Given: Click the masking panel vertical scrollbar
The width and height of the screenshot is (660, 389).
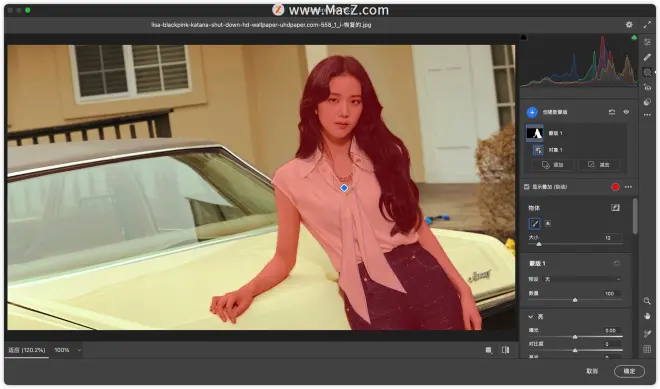Looking at the screenshot, I should coord(635,216).
